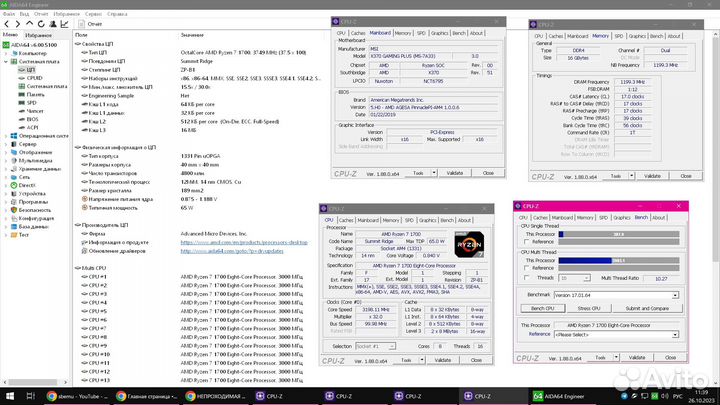Screen dimensions: 720x405
Task: Expand the Операционная система tree node arrow
Action: point(6,136)
